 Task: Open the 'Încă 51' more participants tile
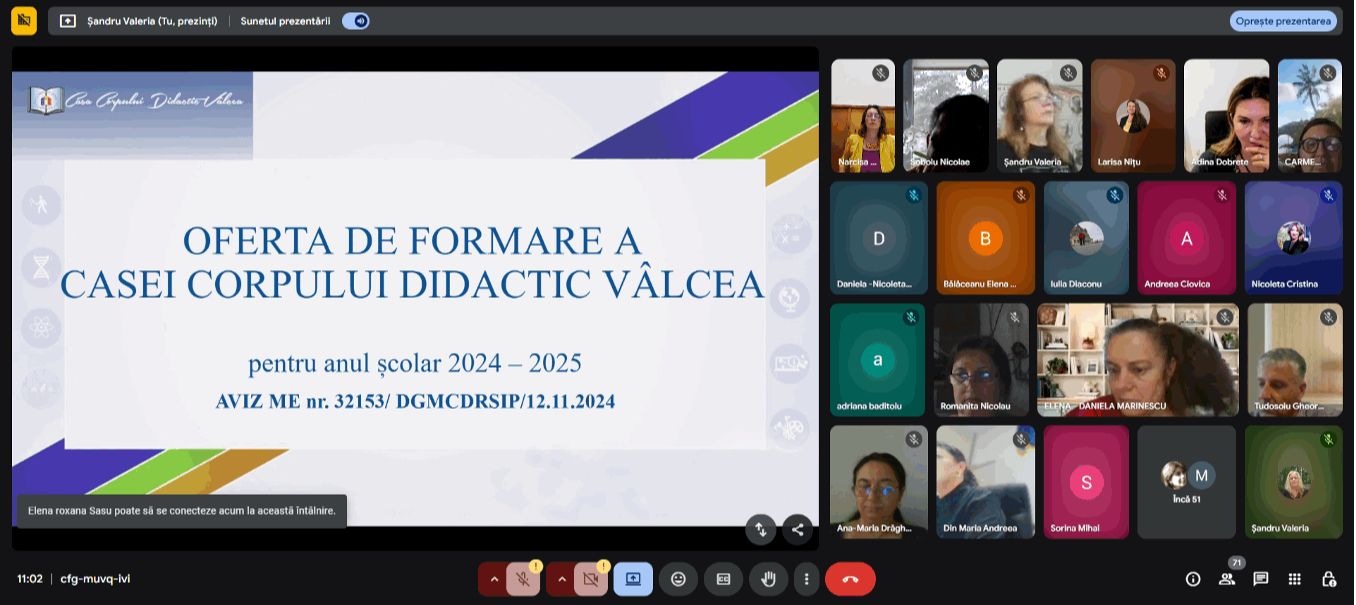pos(1187,482)
